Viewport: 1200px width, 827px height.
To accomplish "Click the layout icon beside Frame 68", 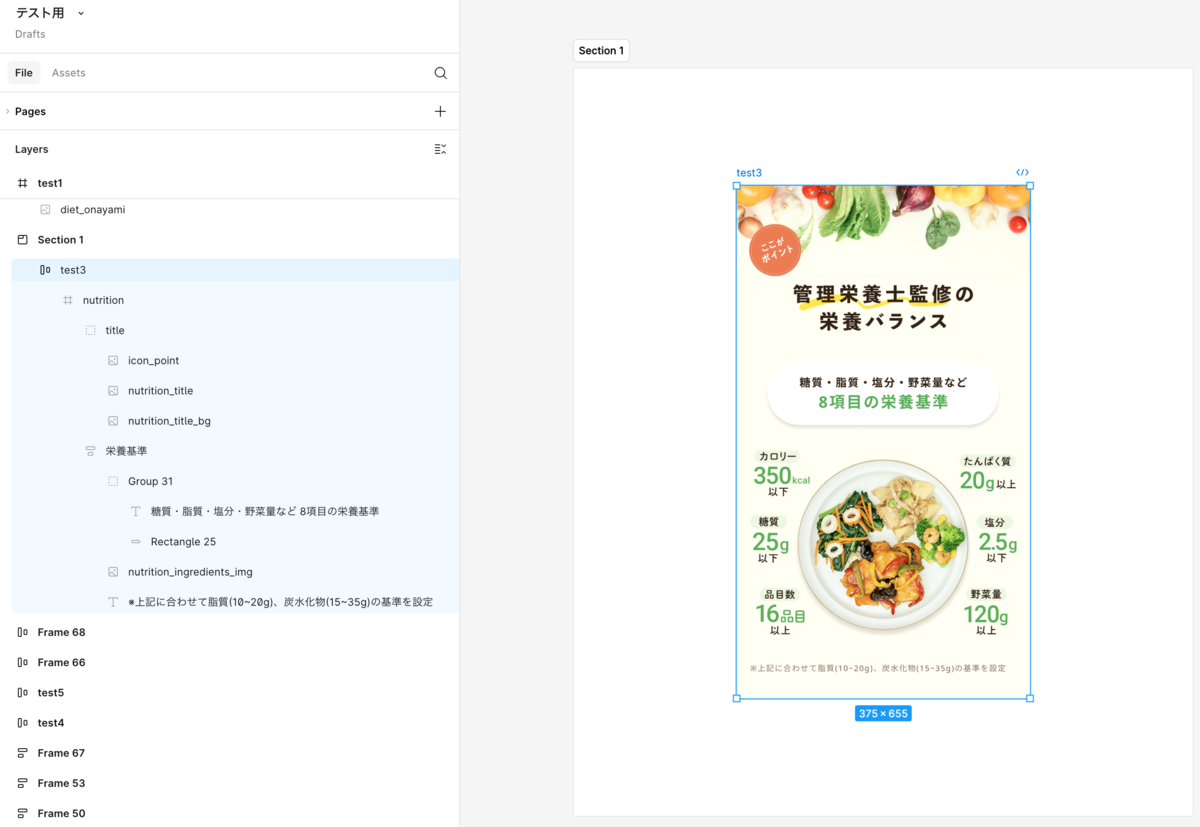I will click(x=23, y=632).
